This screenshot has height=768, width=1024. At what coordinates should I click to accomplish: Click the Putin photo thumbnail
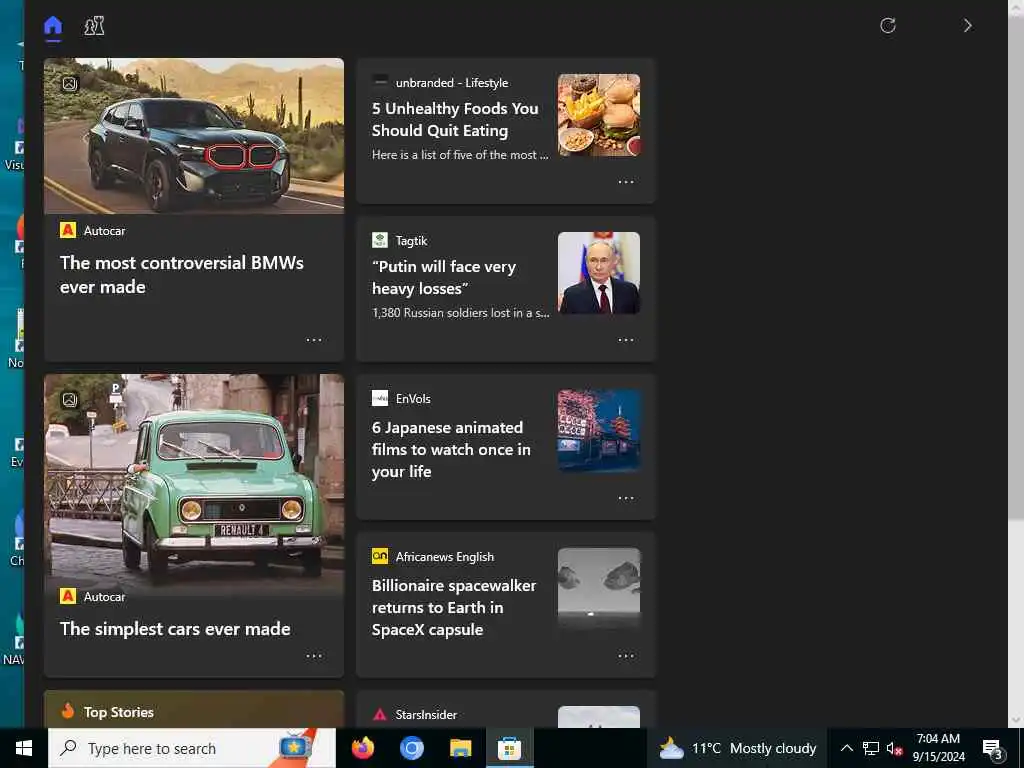tap(599, 273)
